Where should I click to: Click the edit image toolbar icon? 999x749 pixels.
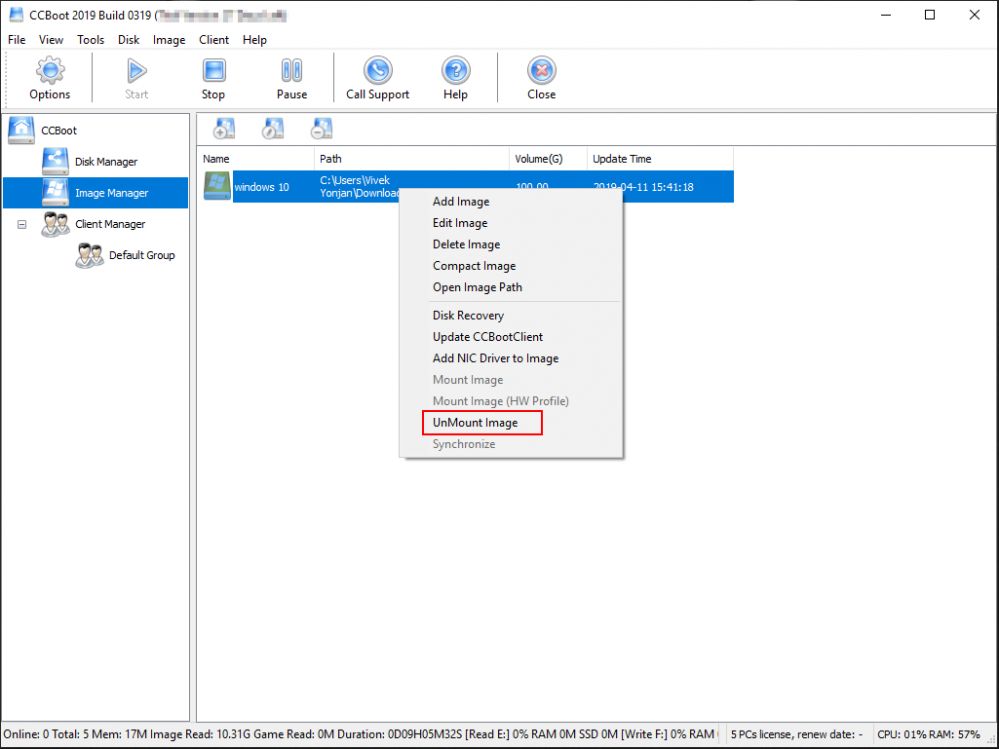click(x=273, y=129)
